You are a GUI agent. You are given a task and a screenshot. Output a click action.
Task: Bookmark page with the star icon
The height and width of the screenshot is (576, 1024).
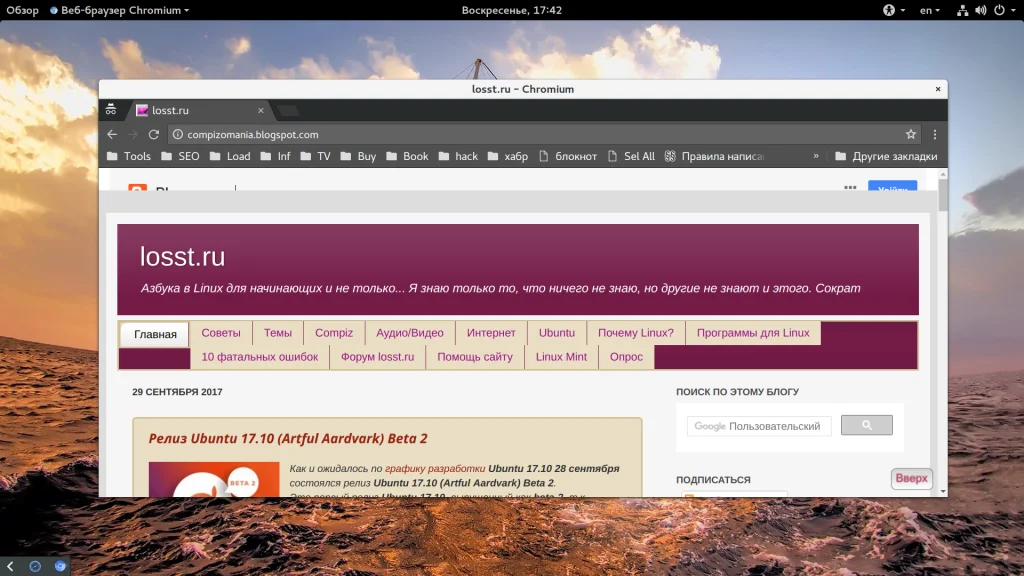tap(911, 135)
